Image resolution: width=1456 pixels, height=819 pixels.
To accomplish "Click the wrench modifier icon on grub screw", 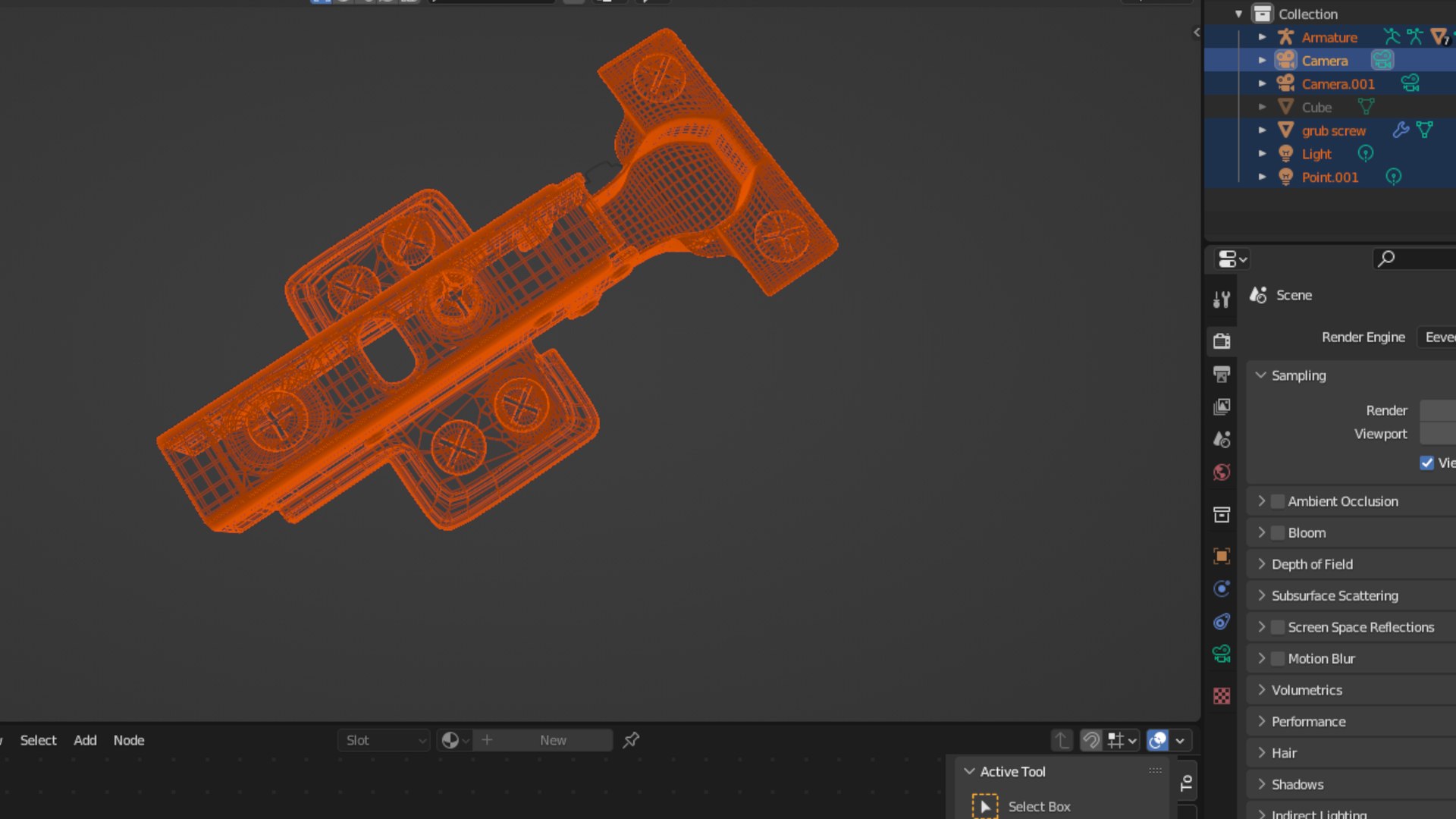I will 1400,130.
